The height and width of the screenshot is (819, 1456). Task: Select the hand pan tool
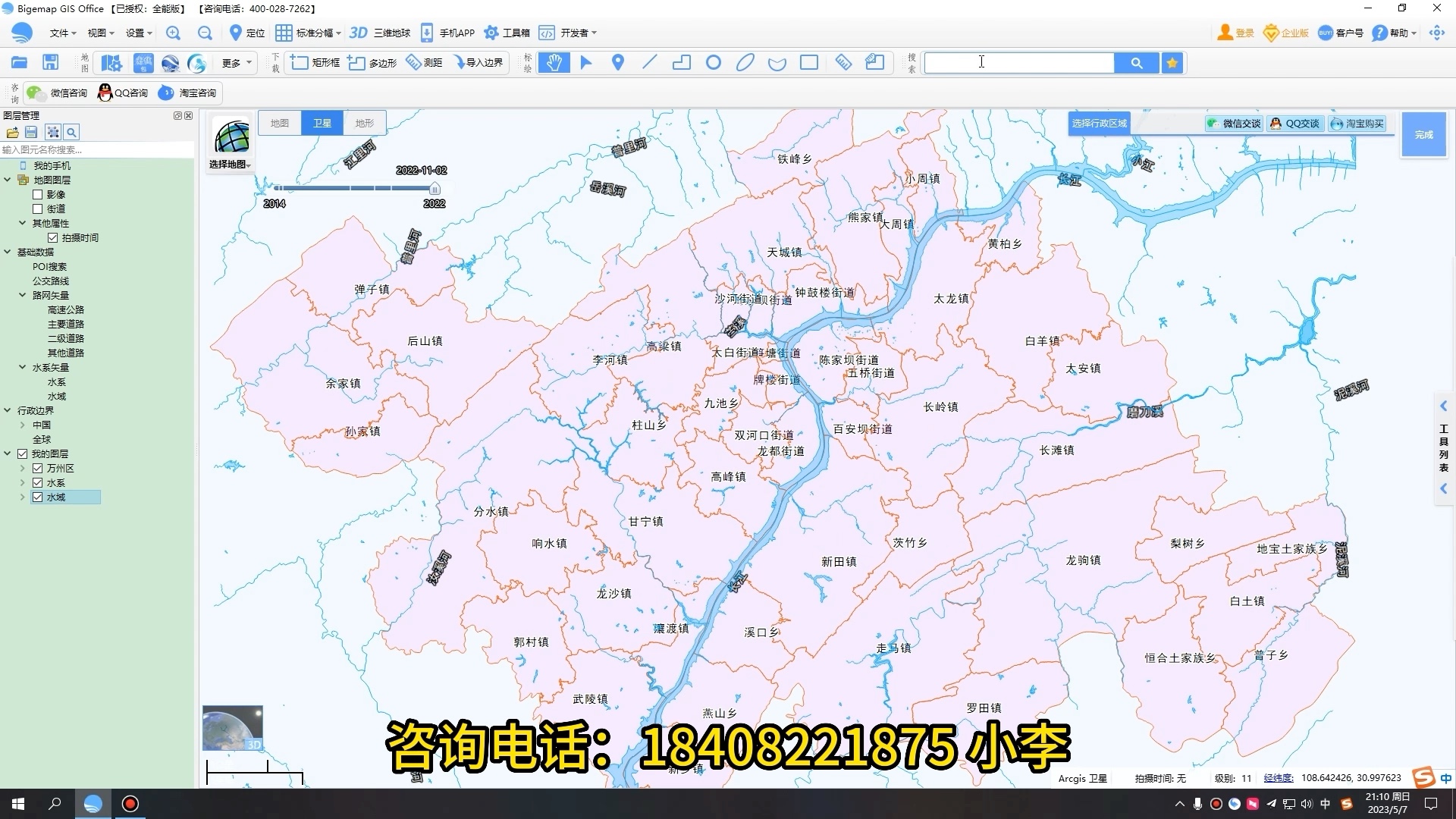554,62
